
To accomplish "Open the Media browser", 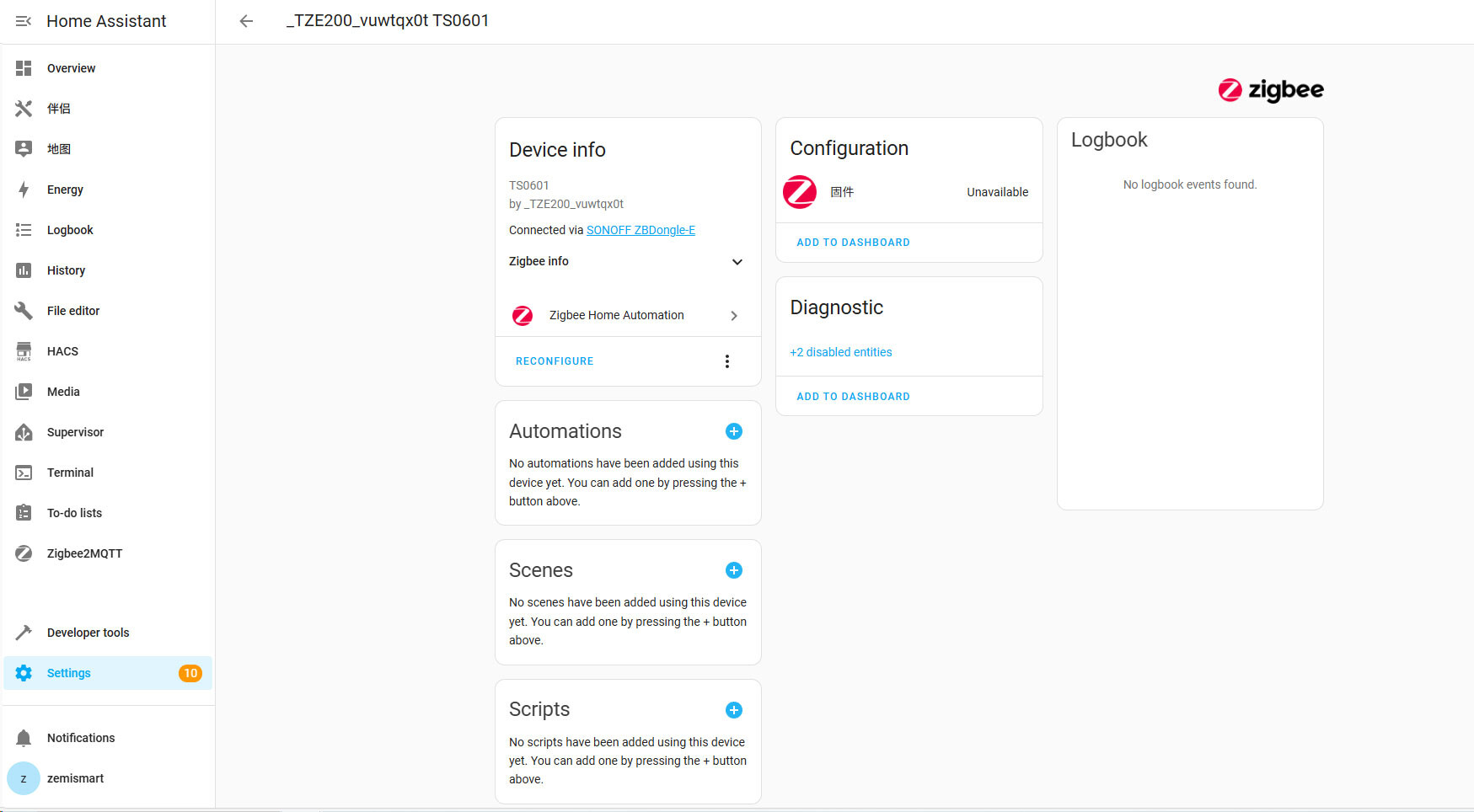I will (62, 392).
